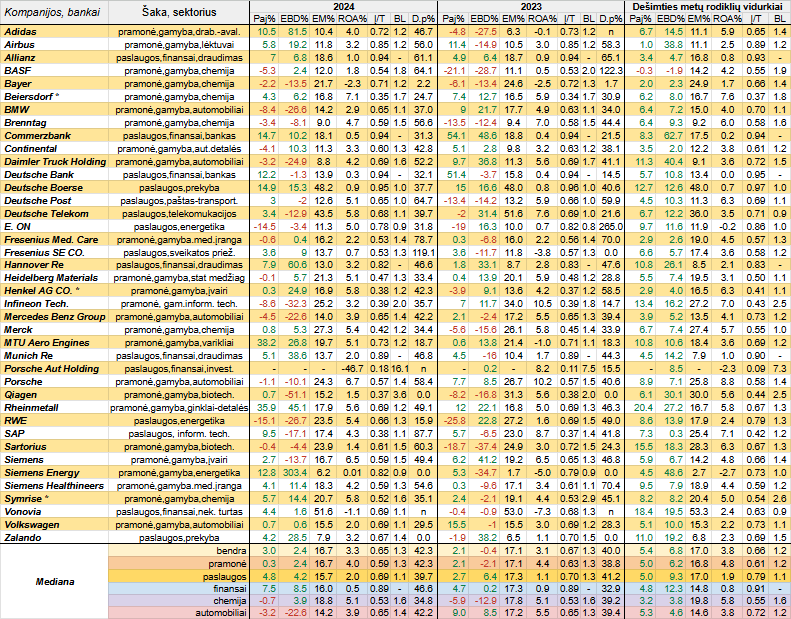Click Dešimties metų rodiklių vidurkiai header
This screenshot has height=619, width=791.
[x=707, y=7]
